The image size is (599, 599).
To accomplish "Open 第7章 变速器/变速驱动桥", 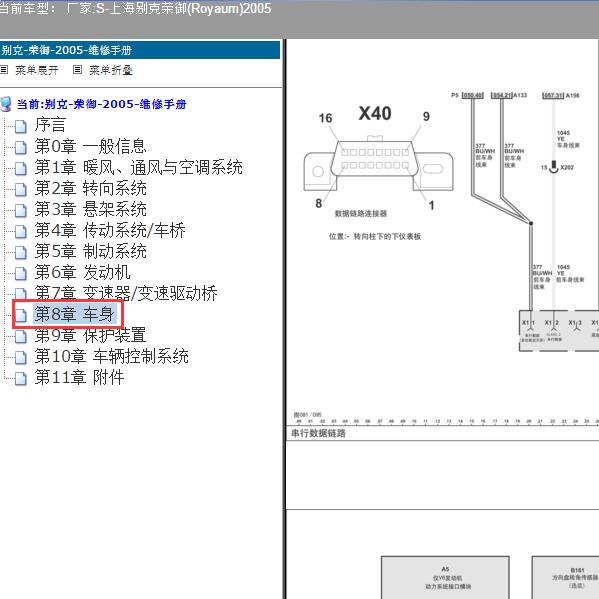I will pos(126,293).
